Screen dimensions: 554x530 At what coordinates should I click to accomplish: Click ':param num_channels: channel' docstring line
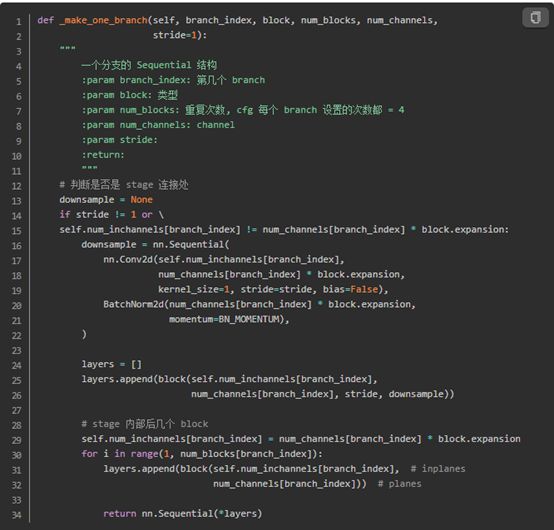tap(158, 125)
